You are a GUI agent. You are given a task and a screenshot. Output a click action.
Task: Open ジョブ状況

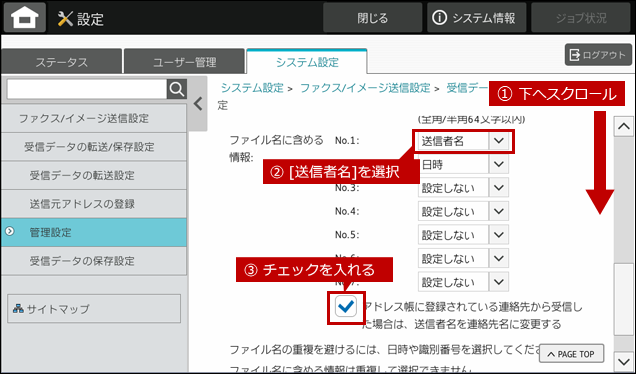click(581, 18)
